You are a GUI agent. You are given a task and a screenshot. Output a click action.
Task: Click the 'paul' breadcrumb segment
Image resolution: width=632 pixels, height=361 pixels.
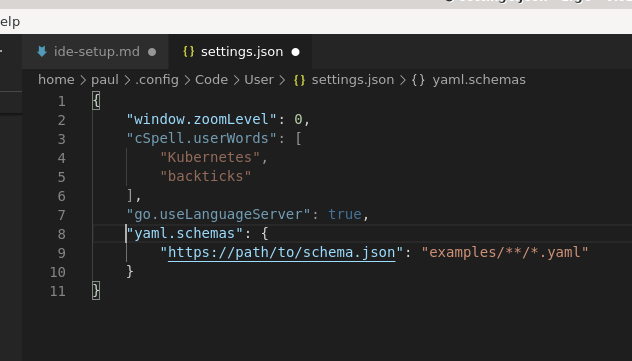[x=105, y=80]
